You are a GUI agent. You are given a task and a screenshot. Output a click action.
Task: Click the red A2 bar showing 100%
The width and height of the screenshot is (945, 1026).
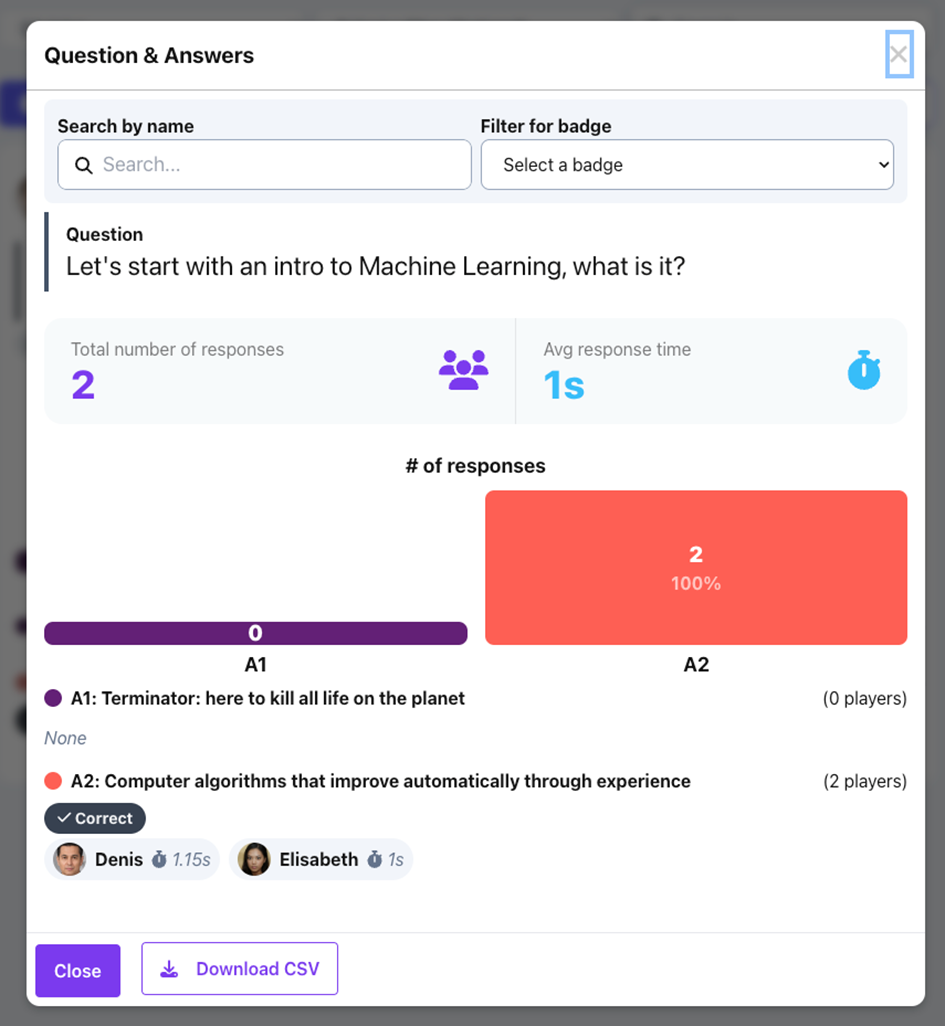point(696,567)
